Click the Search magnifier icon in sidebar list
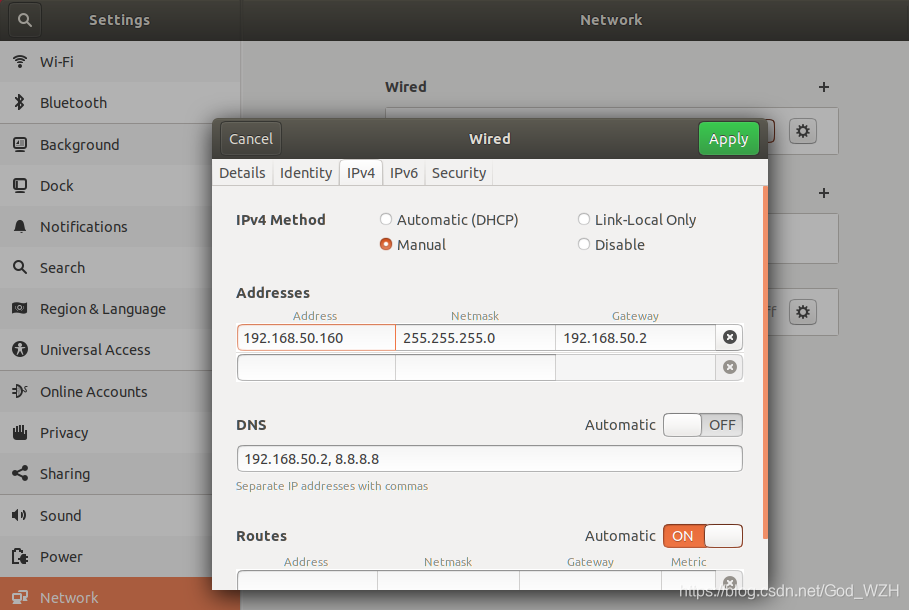909x610 pixels. click(20, 267)
